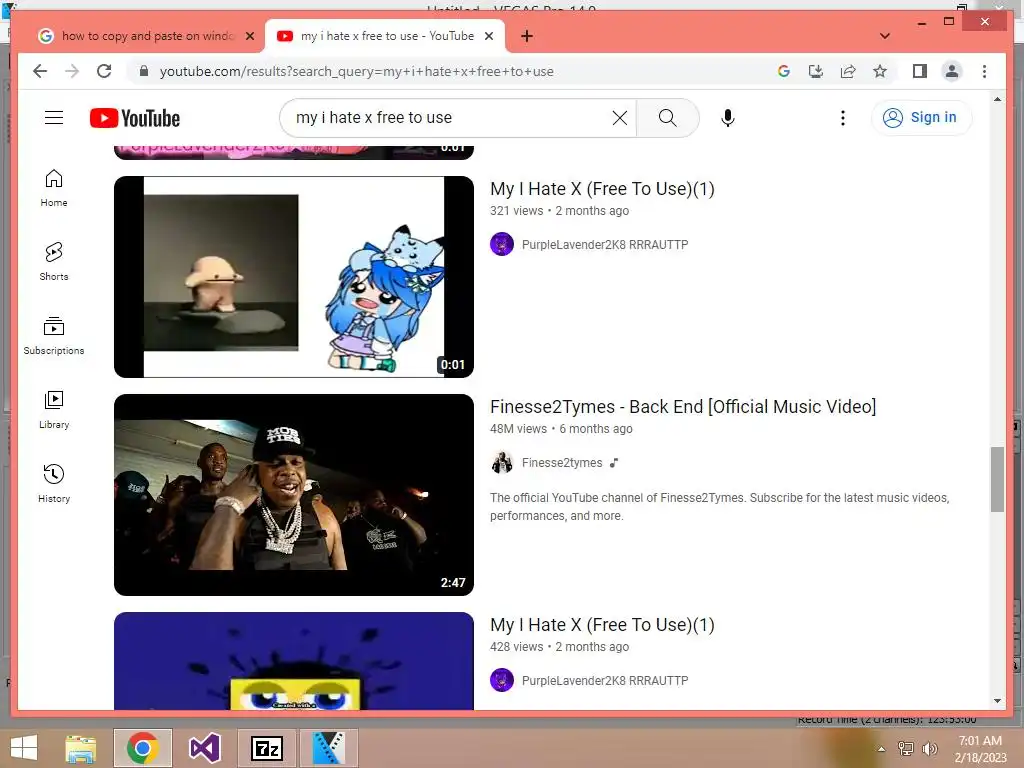1024x768 pixels.
Task: Clear the search box with the X
Action: [x=620, y=118]
